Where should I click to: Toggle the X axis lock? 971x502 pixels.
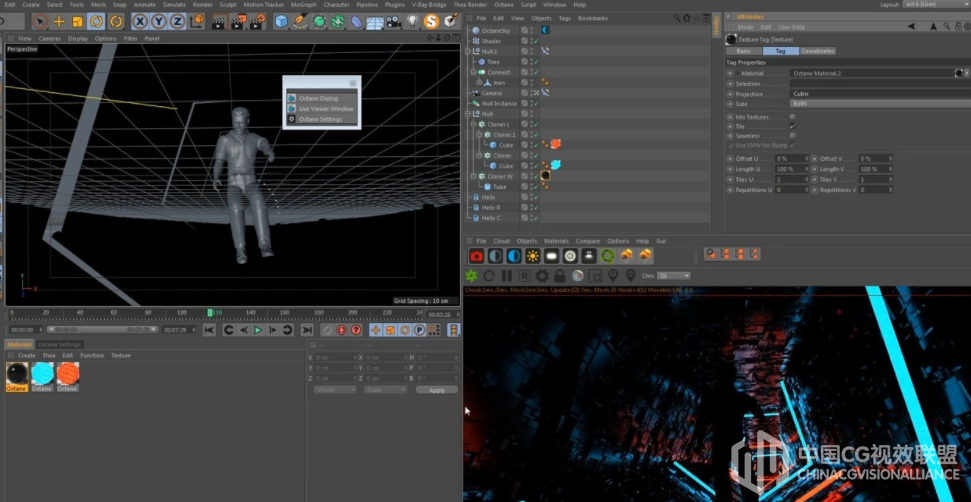(141, 22)
